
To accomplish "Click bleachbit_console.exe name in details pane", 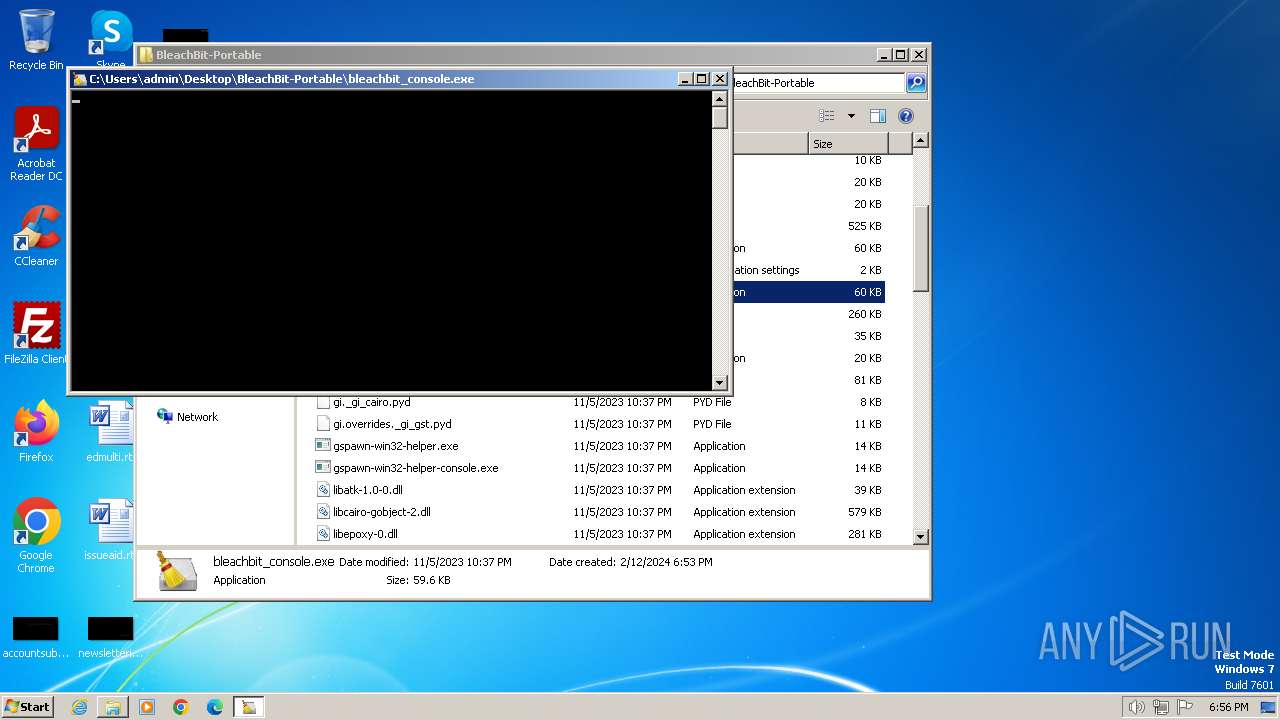I will tap(273, 562).
